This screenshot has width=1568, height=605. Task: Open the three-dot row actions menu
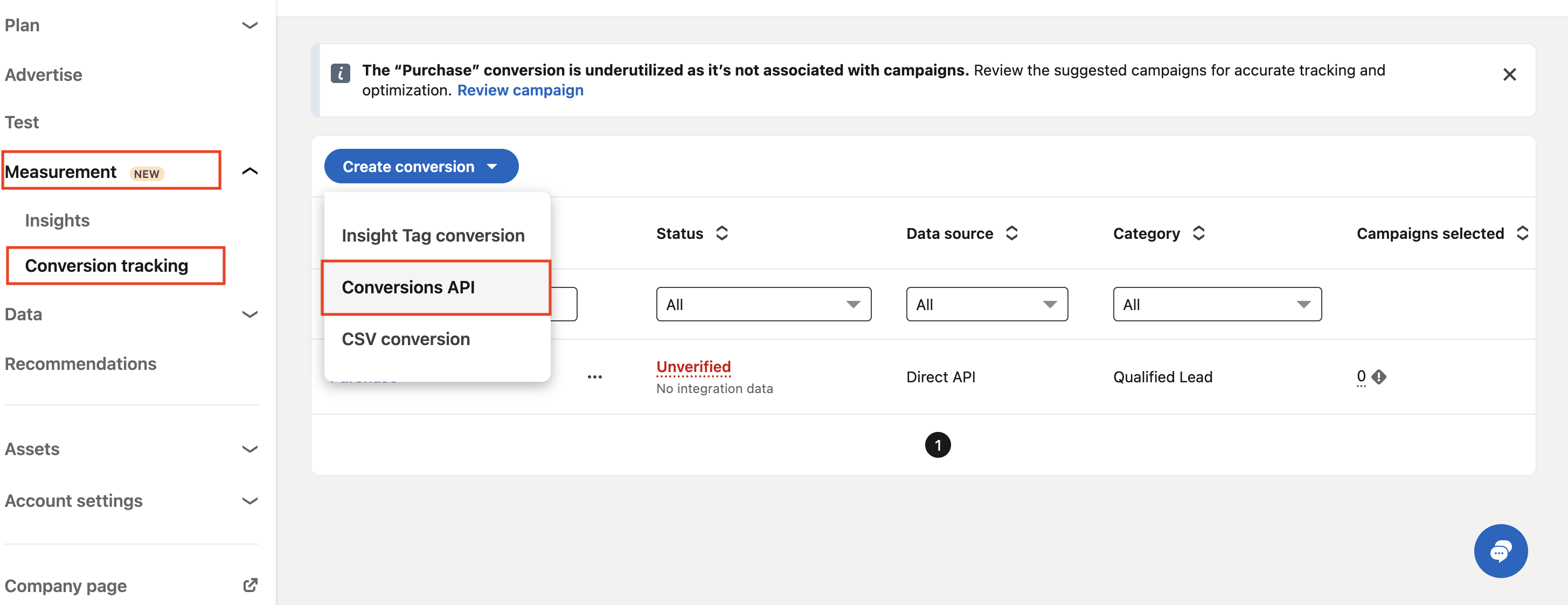pyautogui.click(x=595, y=377)
